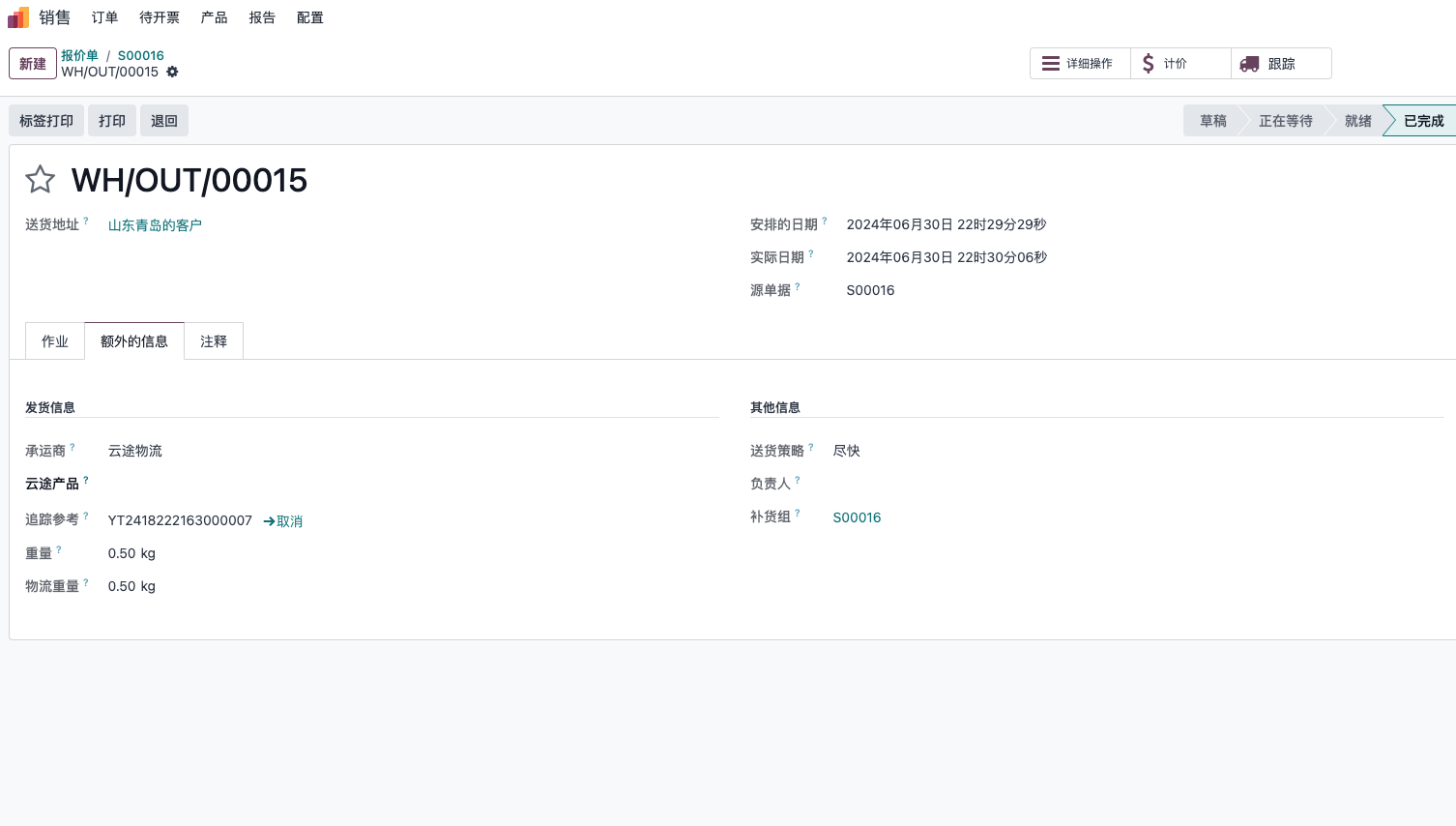Open the 跟踪 smart button
The image size is (1456, 826).
pyautogui.click(x=1281, y=64)
